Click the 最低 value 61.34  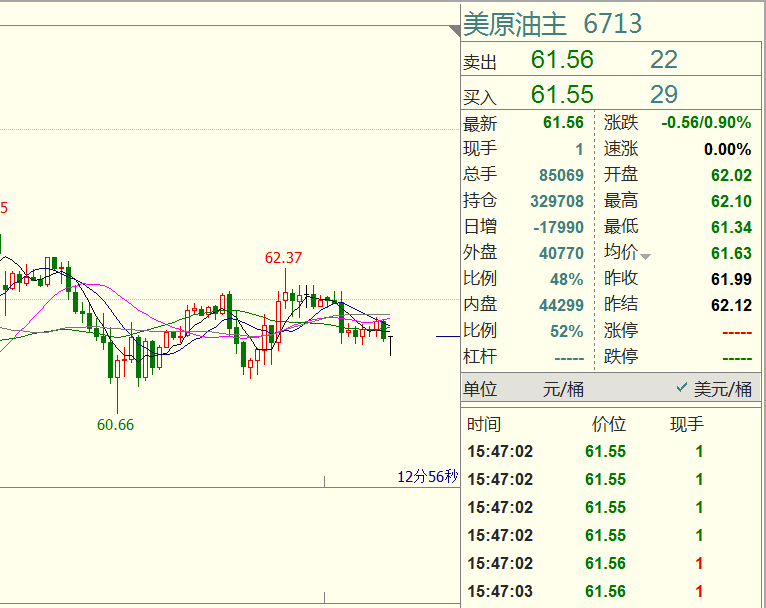tap(731, 227)
